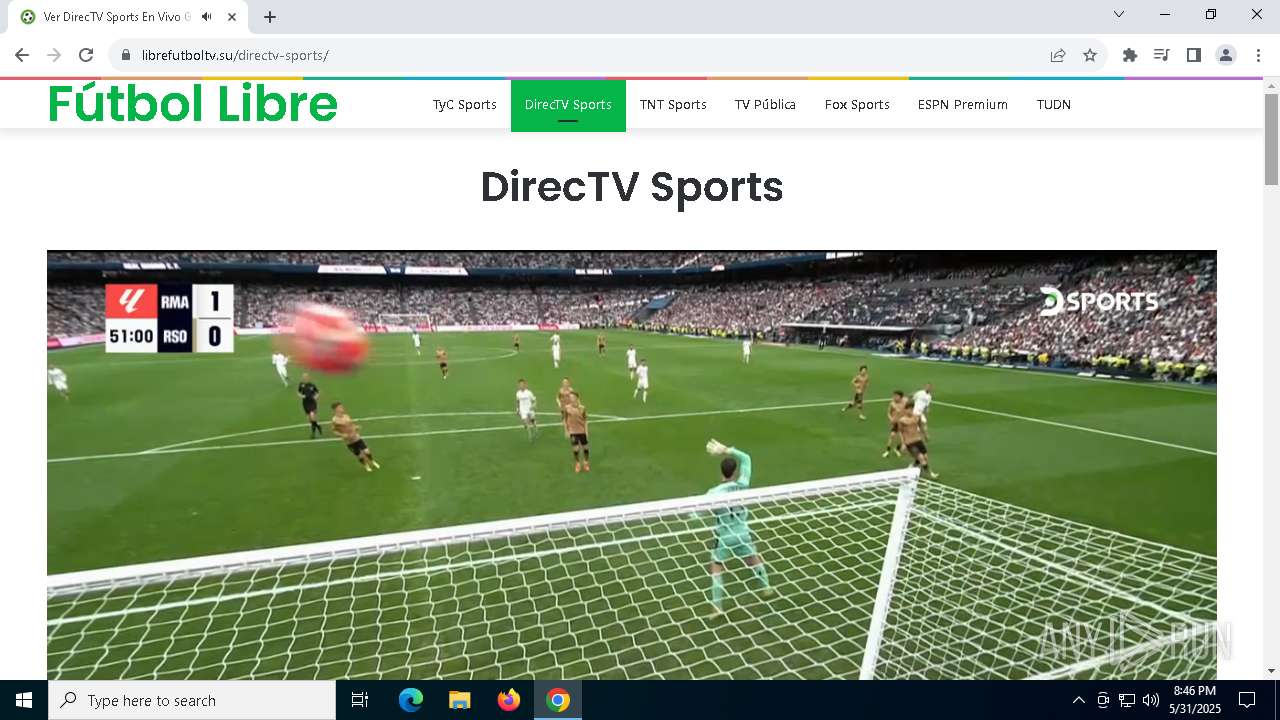Open TV Pública channel
This screenshot has width=1280, height=720.
[765, 105]
